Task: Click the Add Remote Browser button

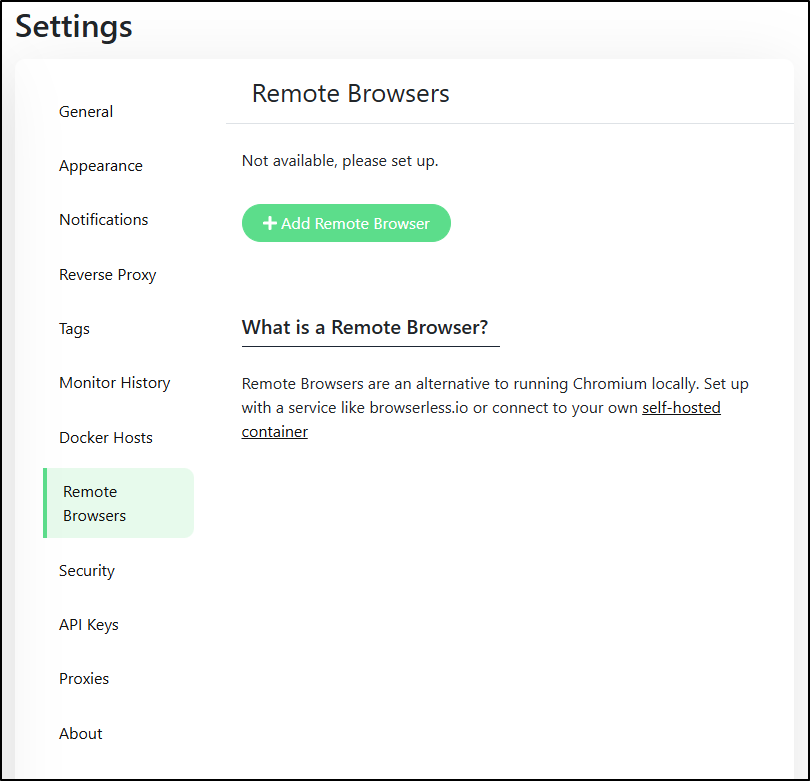Action: click(x=346, y=223)
